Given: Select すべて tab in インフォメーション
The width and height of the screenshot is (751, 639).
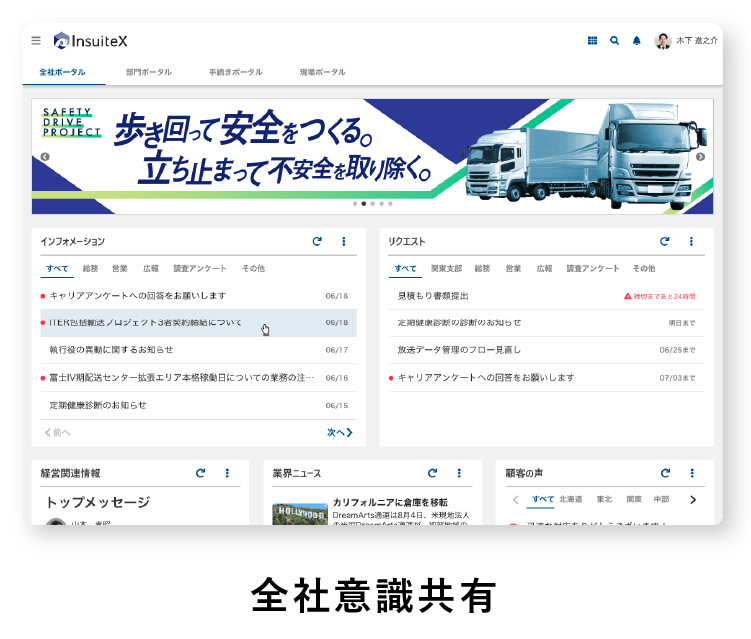Looking at the screenshot, I should click(57, 269).
